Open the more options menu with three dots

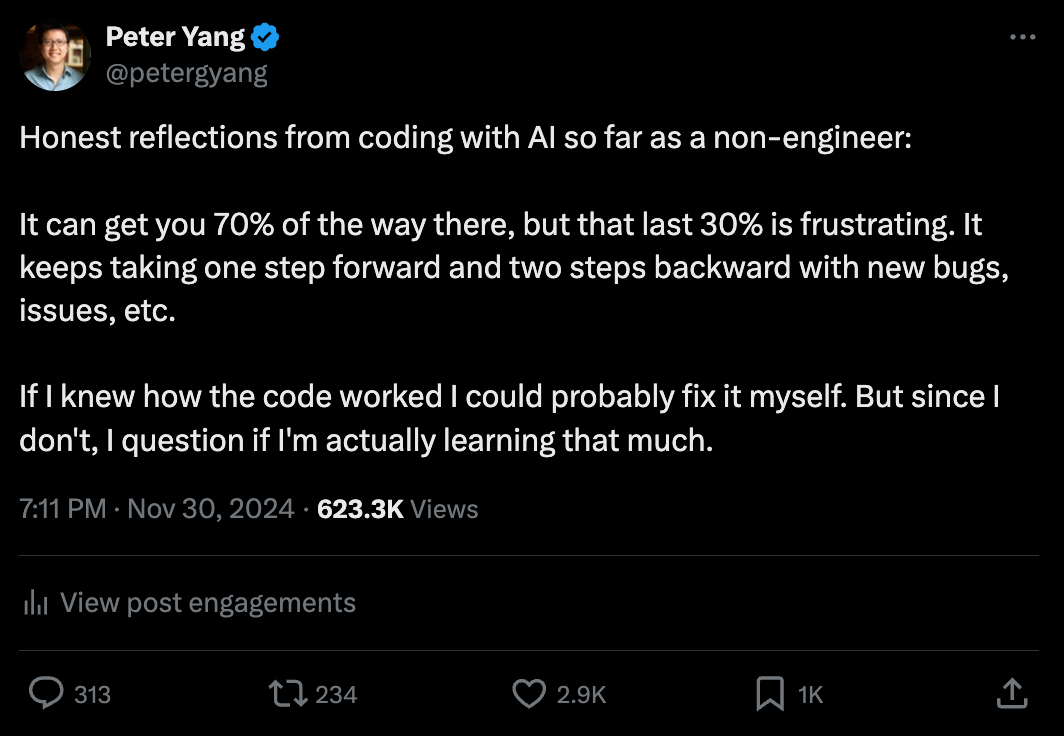1023,36
